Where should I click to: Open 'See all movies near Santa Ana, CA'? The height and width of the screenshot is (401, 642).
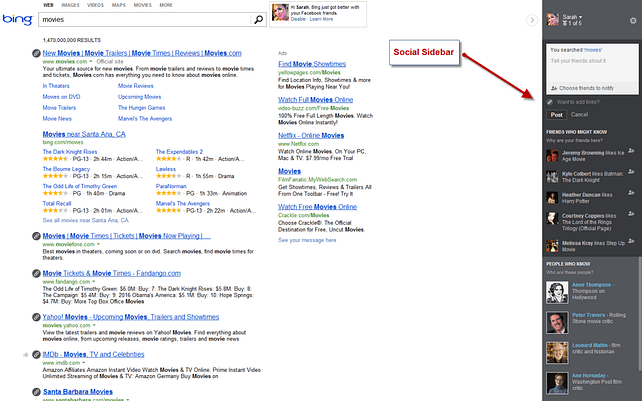[x=86, y=220]
